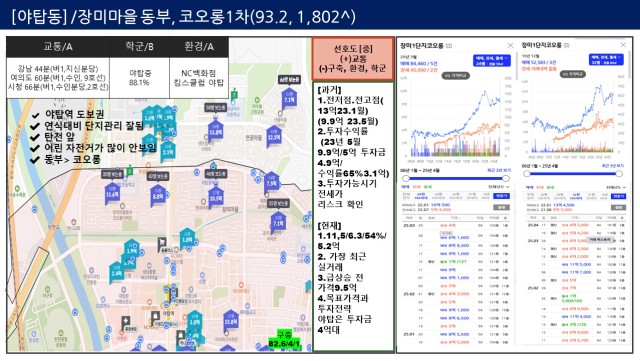Click the VS 가격비교 button in right panel
This screenshot has height=361, width=640.
[x=573, y=74]
